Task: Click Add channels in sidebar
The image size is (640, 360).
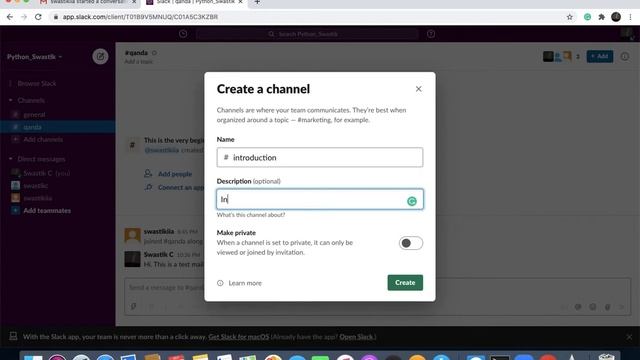Action: (x=43, y=140)
